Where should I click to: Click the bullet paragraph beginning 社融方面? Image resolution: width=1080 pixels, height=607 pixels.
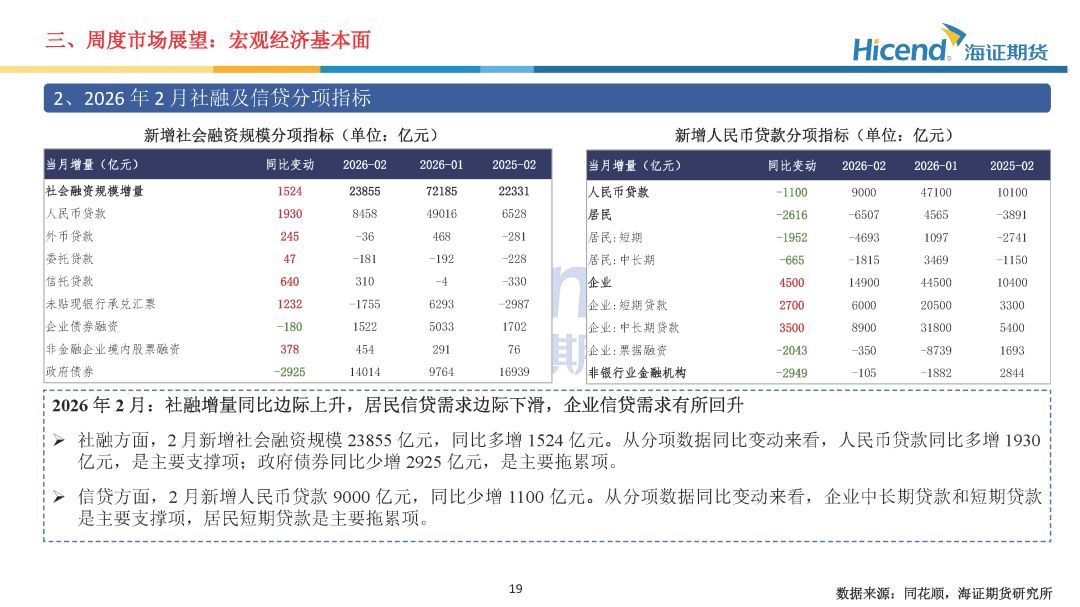[x=559, y=451]
